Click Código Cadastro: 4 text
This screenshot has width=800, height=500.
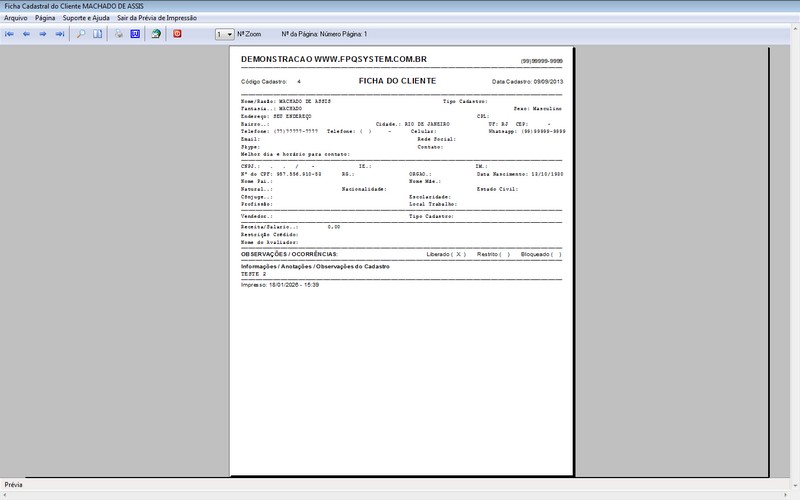click(x=270, y=82)
